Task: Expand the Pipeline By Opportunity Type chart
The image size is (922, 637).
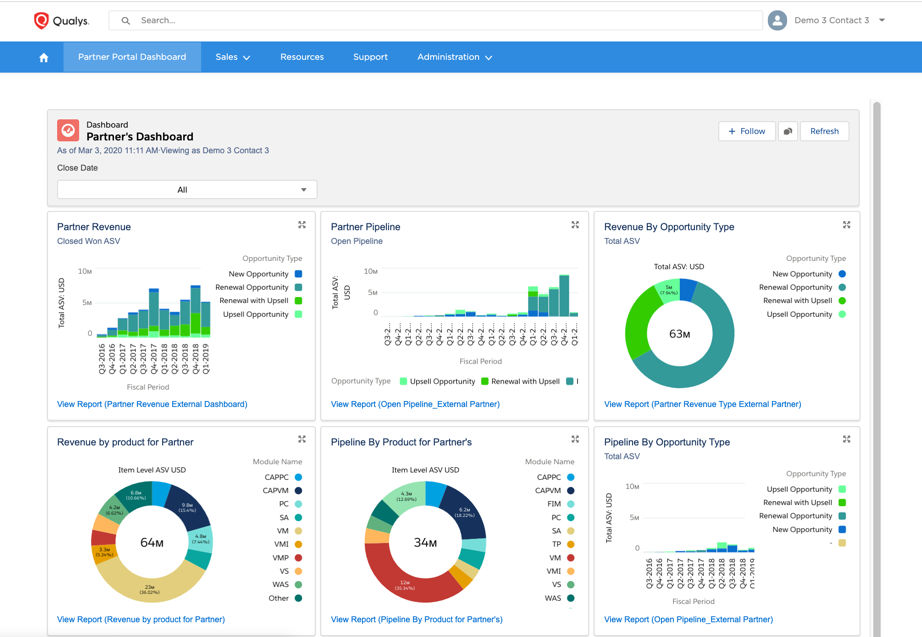Action: 847,439
